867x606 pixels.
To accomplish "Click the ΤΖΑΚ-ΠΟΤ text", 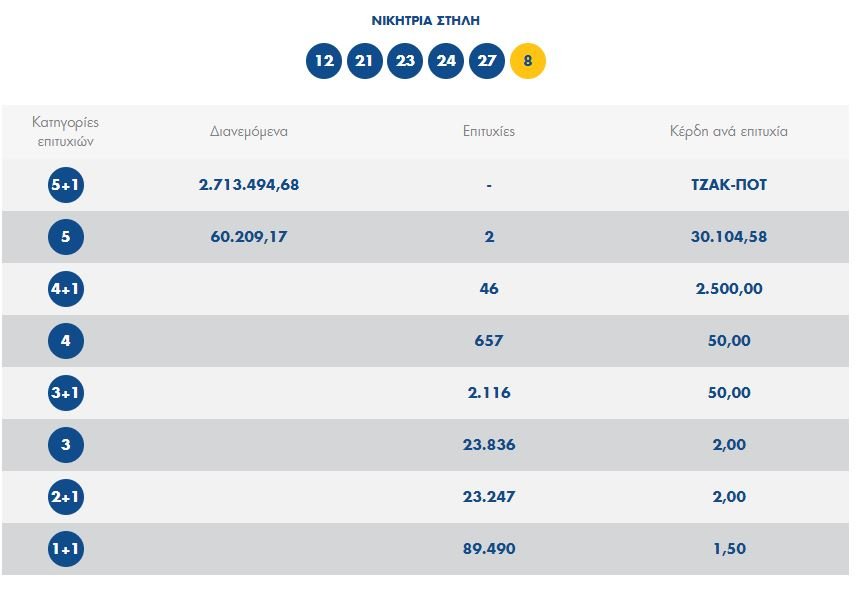I will click(728, 185).
